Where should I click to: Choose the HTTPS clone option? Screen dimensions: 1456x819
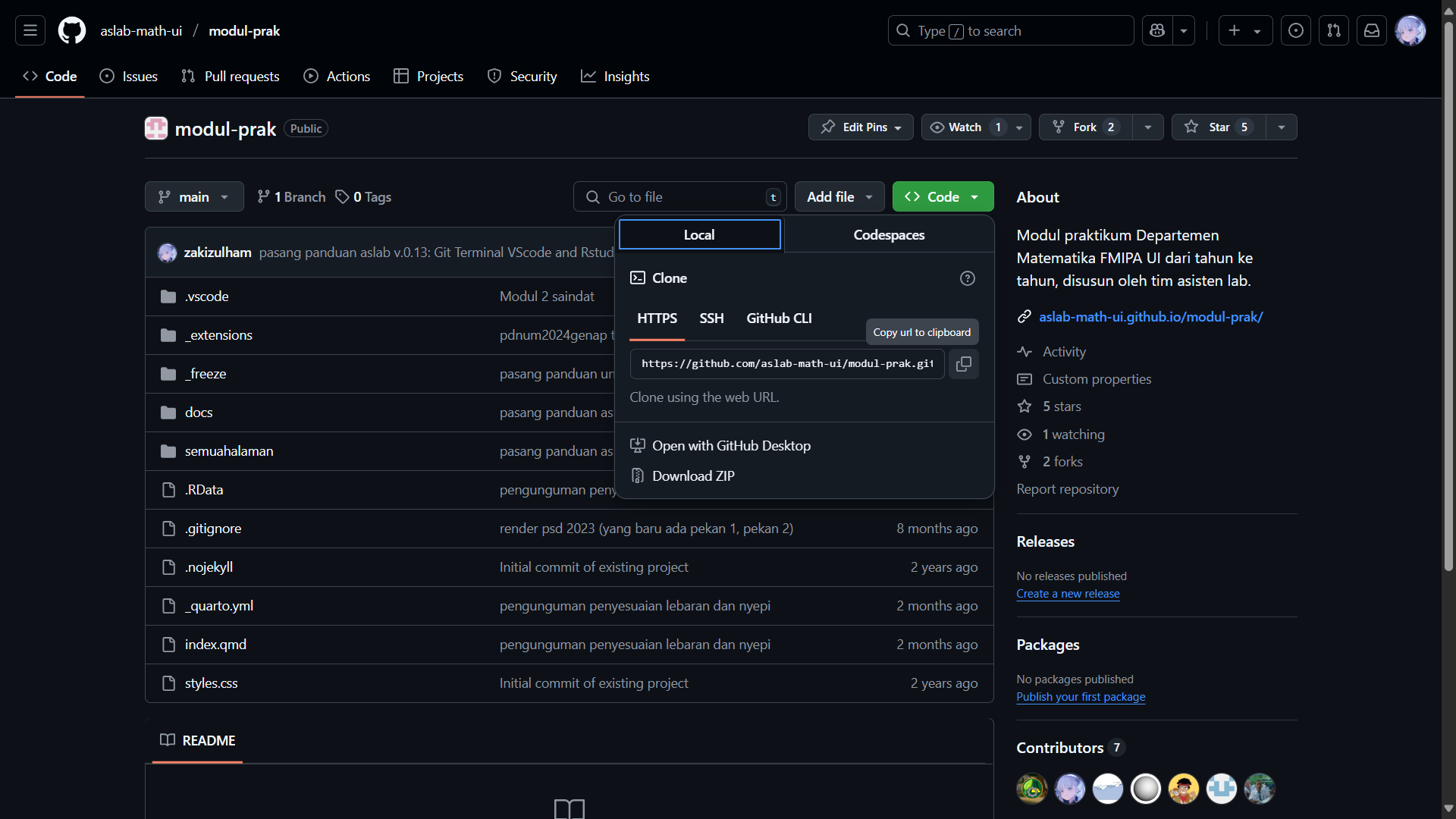(657, 318)
